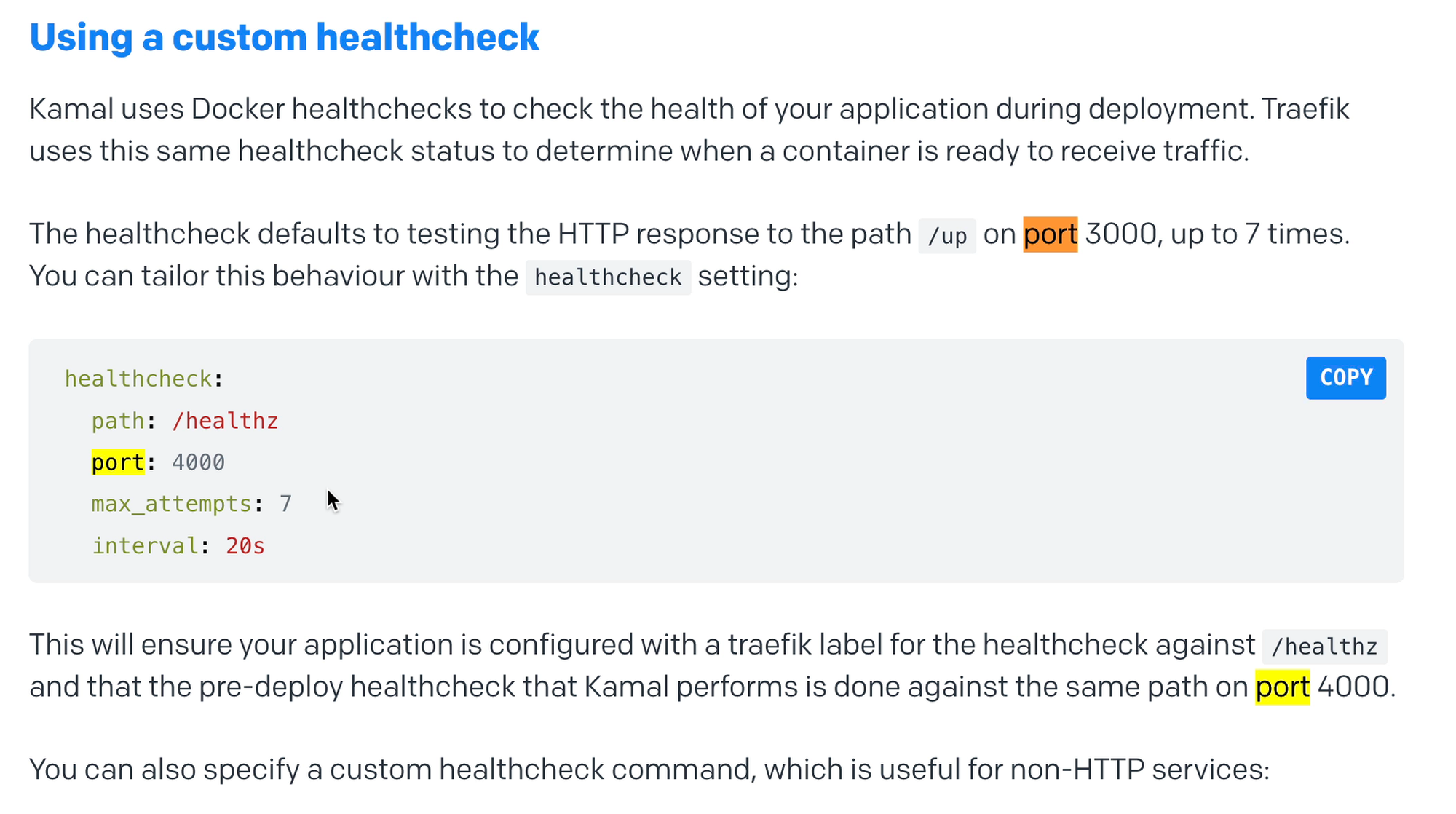
Task: Click the '7' max_attempts value
Action: (x=285, y=504)
